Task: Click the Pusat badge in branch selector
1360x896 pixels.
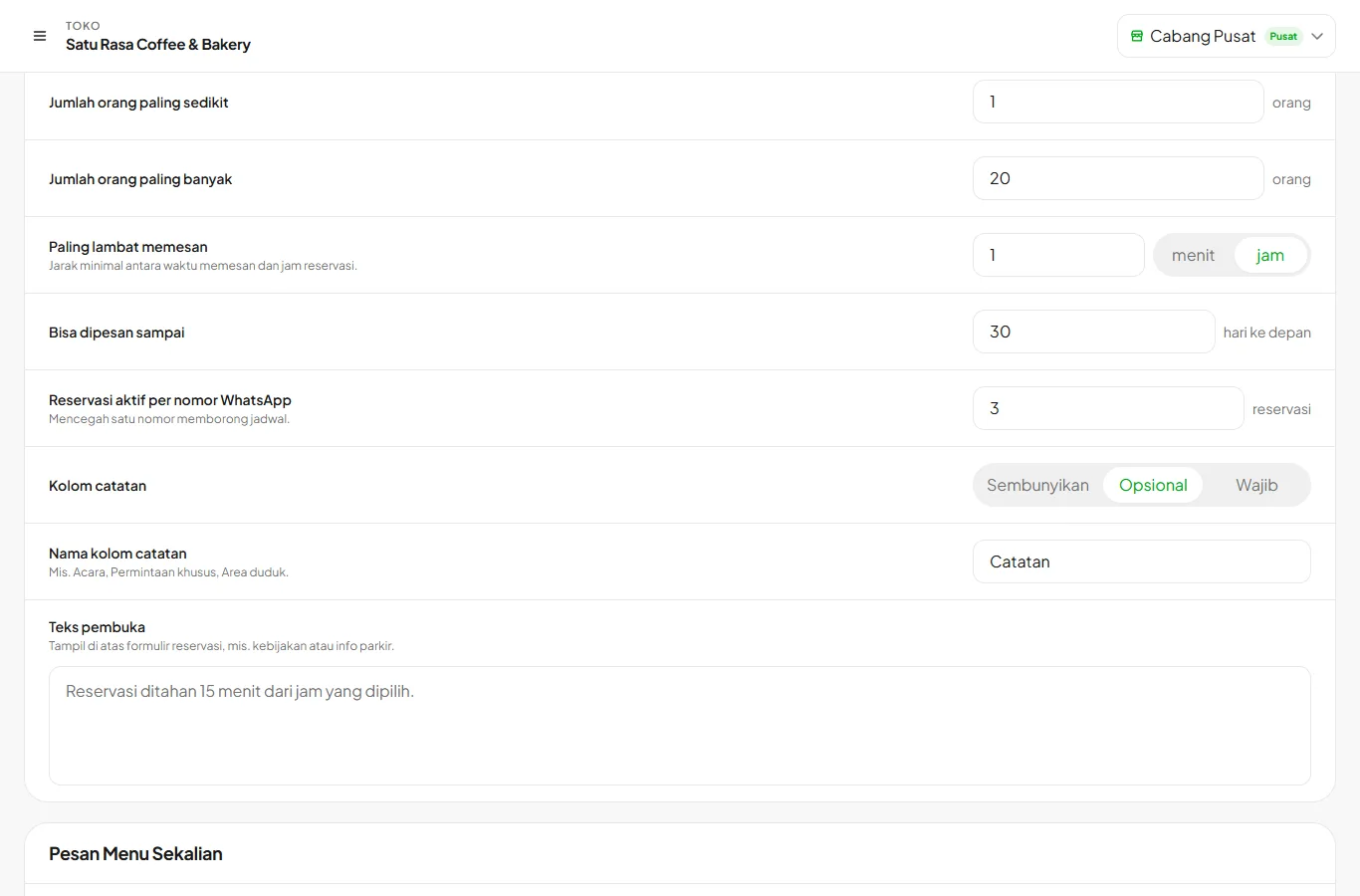Action: [1283, 36]
